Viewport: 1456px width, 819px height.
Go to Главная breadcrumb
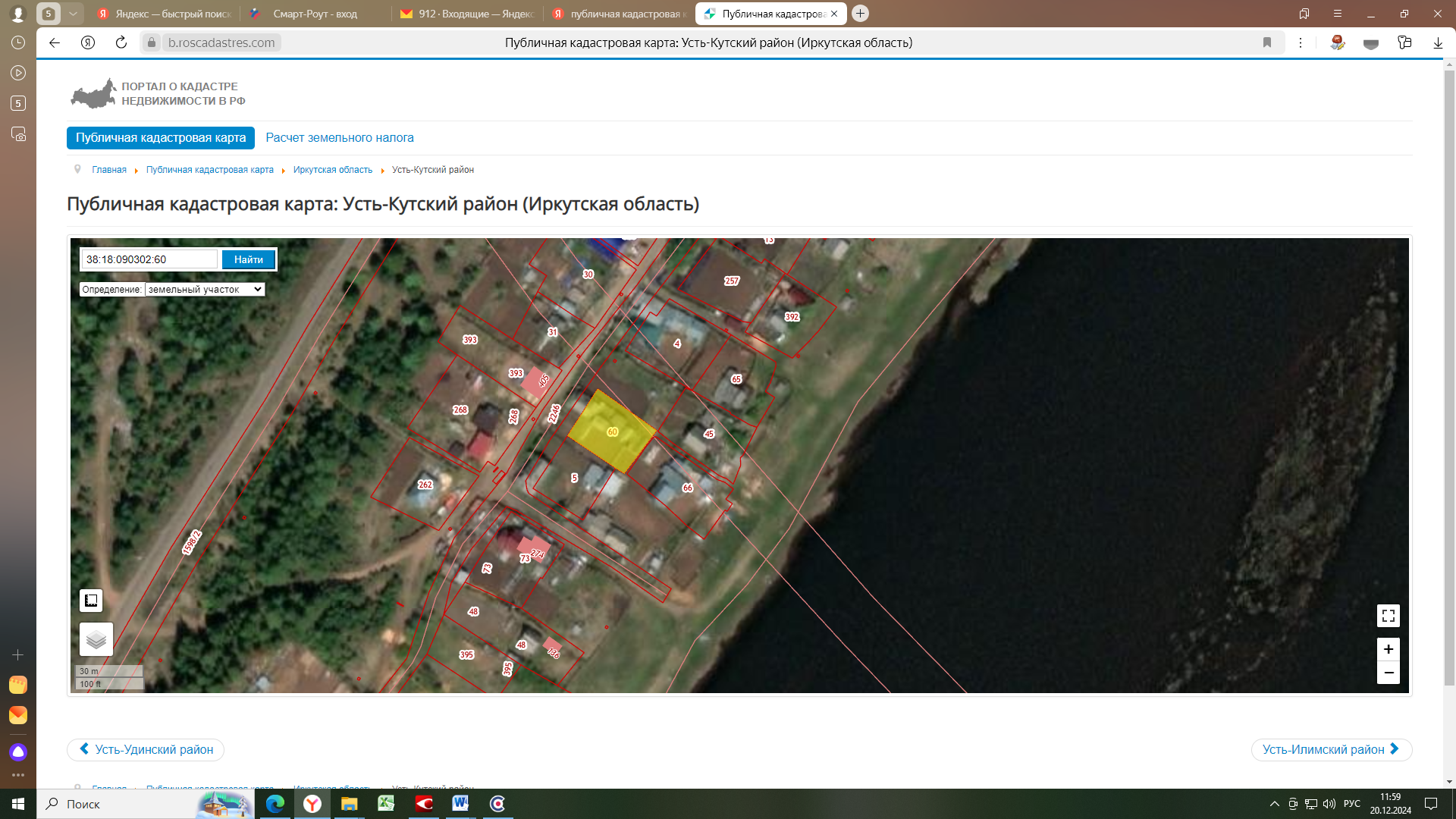109,170
